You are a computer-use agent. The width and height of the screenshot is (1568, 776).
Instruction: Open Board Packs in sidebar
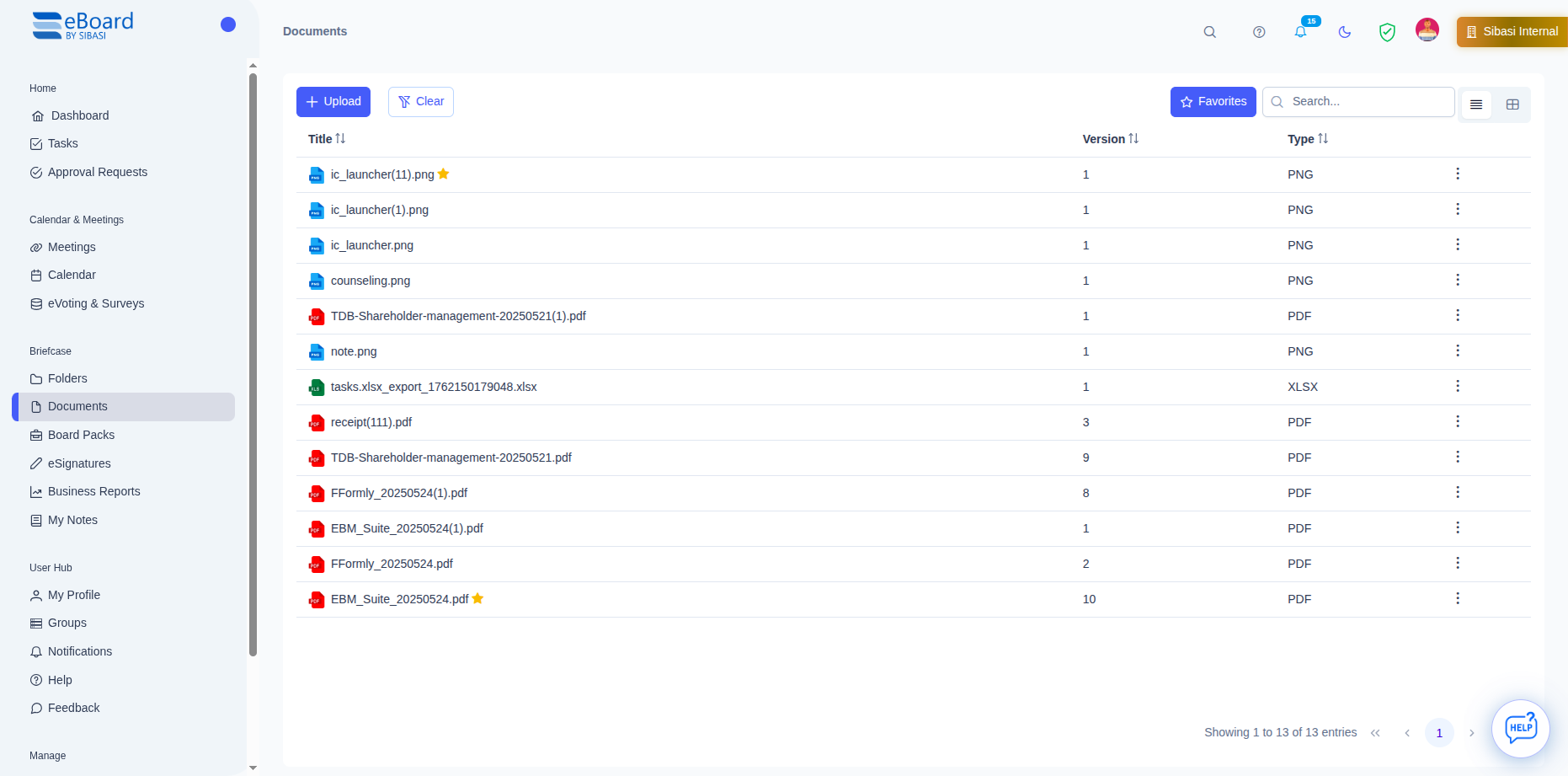click(81, 435)
